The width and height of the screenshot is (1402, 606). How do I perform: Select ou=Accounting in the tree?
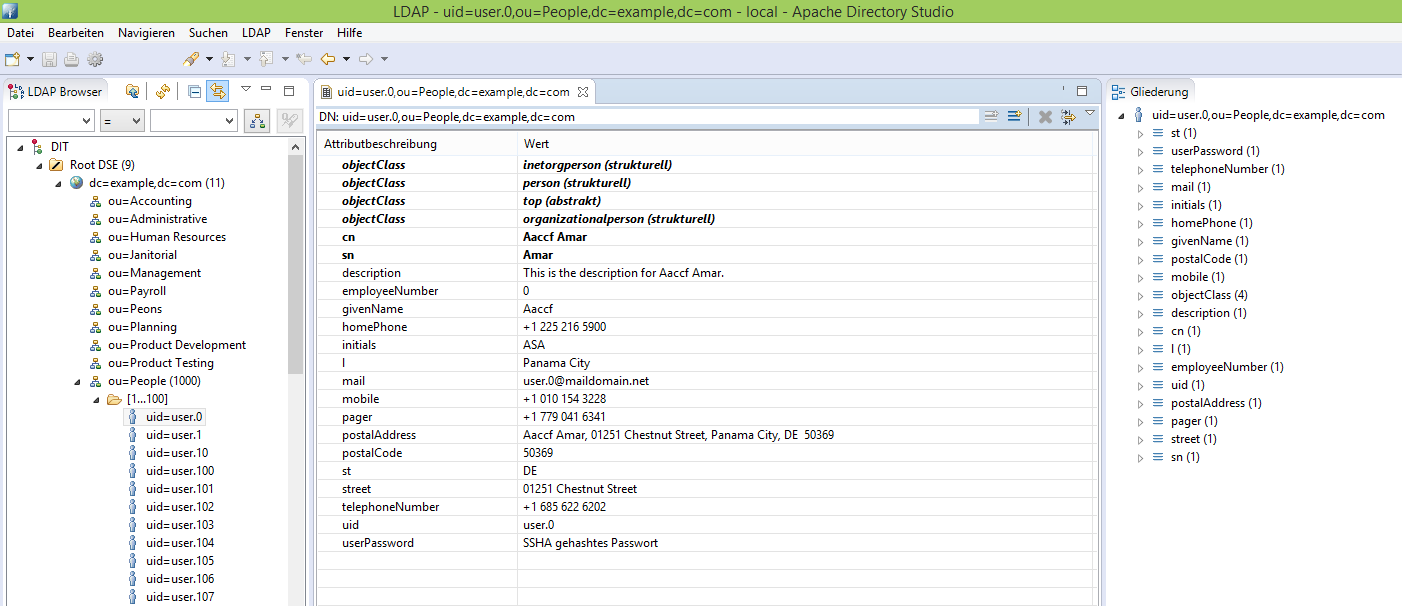point(150,201)
